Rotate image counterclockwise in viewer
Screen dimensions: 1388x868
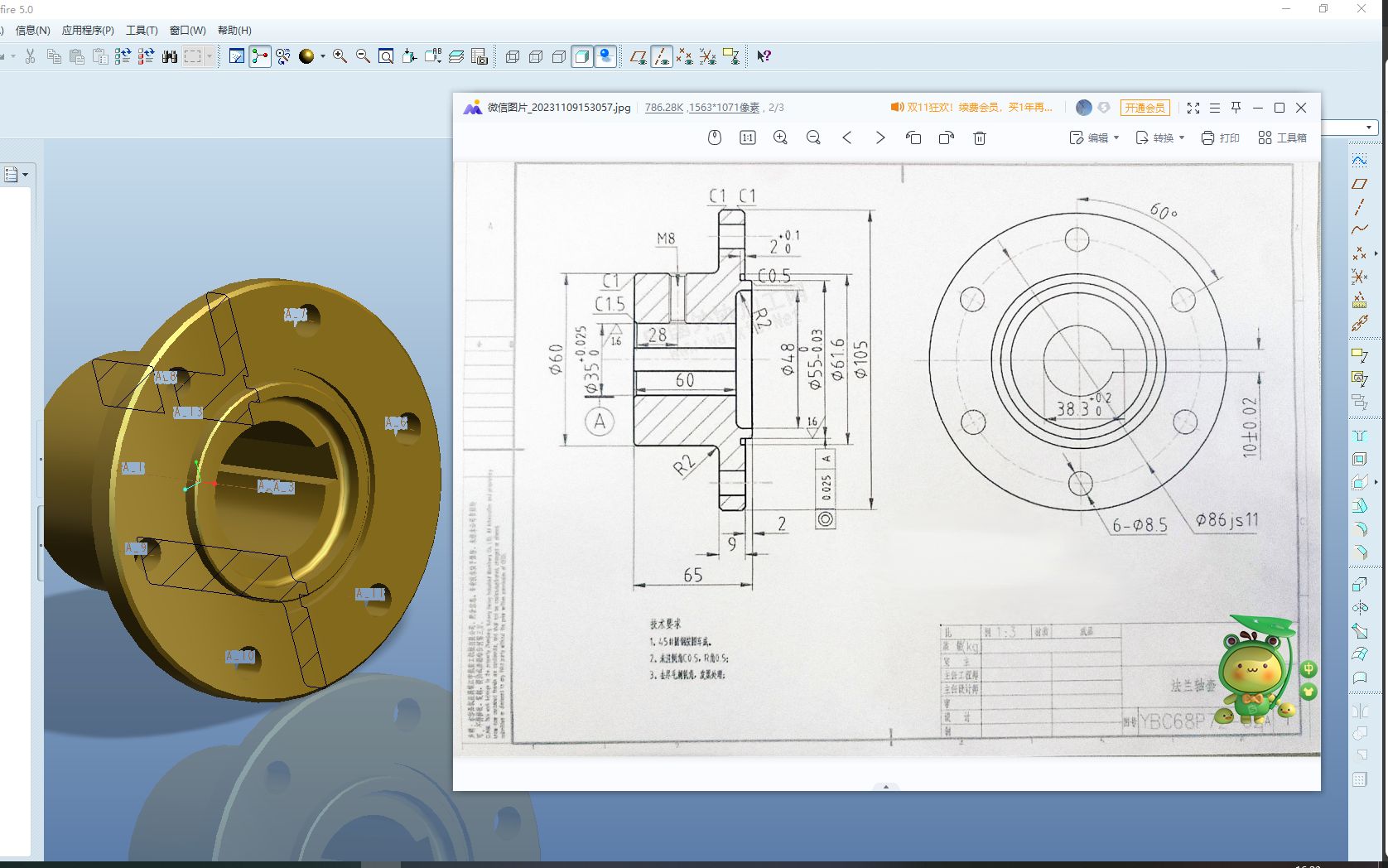tap(913, 137)
